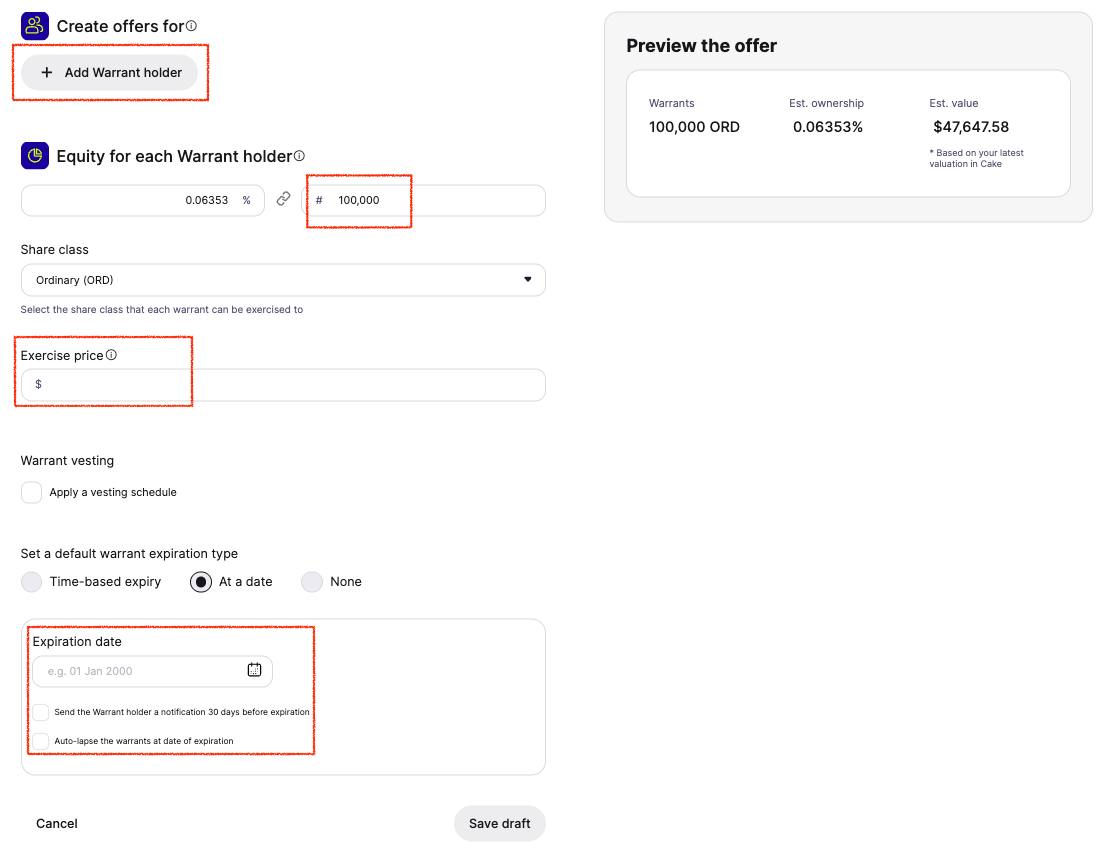Select Time-based expiry radio option
Viewport: 1103px width, 855px height.
pos(32,582)
